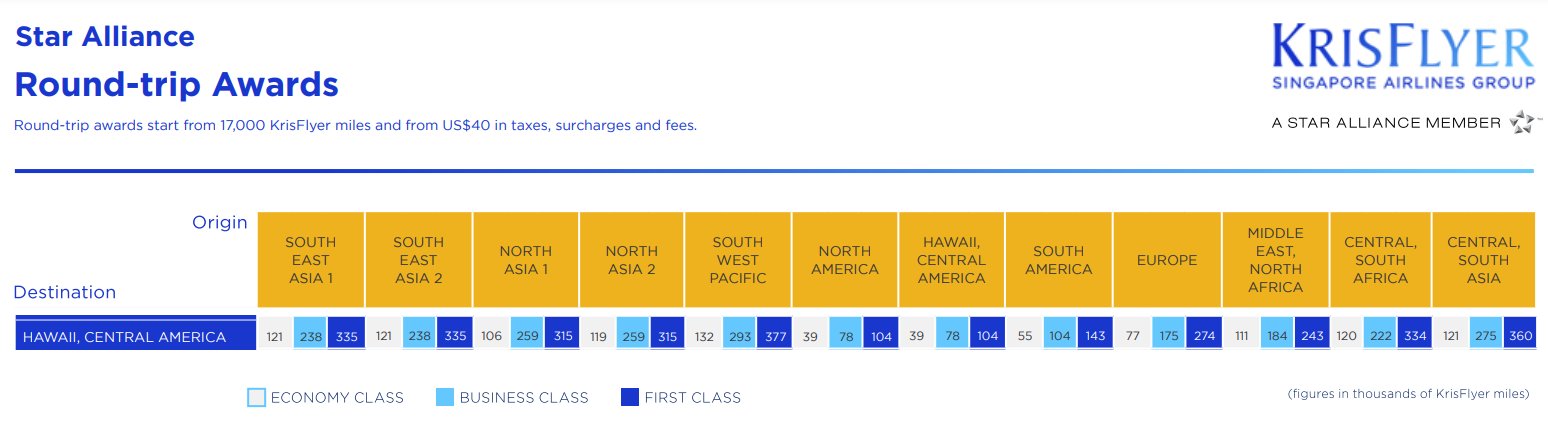
Task: Click the KrisFlyer logo
Action: [1403, 58]
